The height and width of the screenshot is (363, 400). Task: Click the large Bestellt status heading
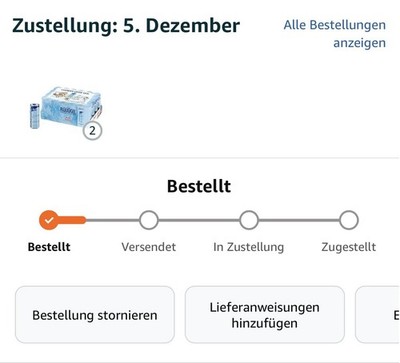click(199, 186)
